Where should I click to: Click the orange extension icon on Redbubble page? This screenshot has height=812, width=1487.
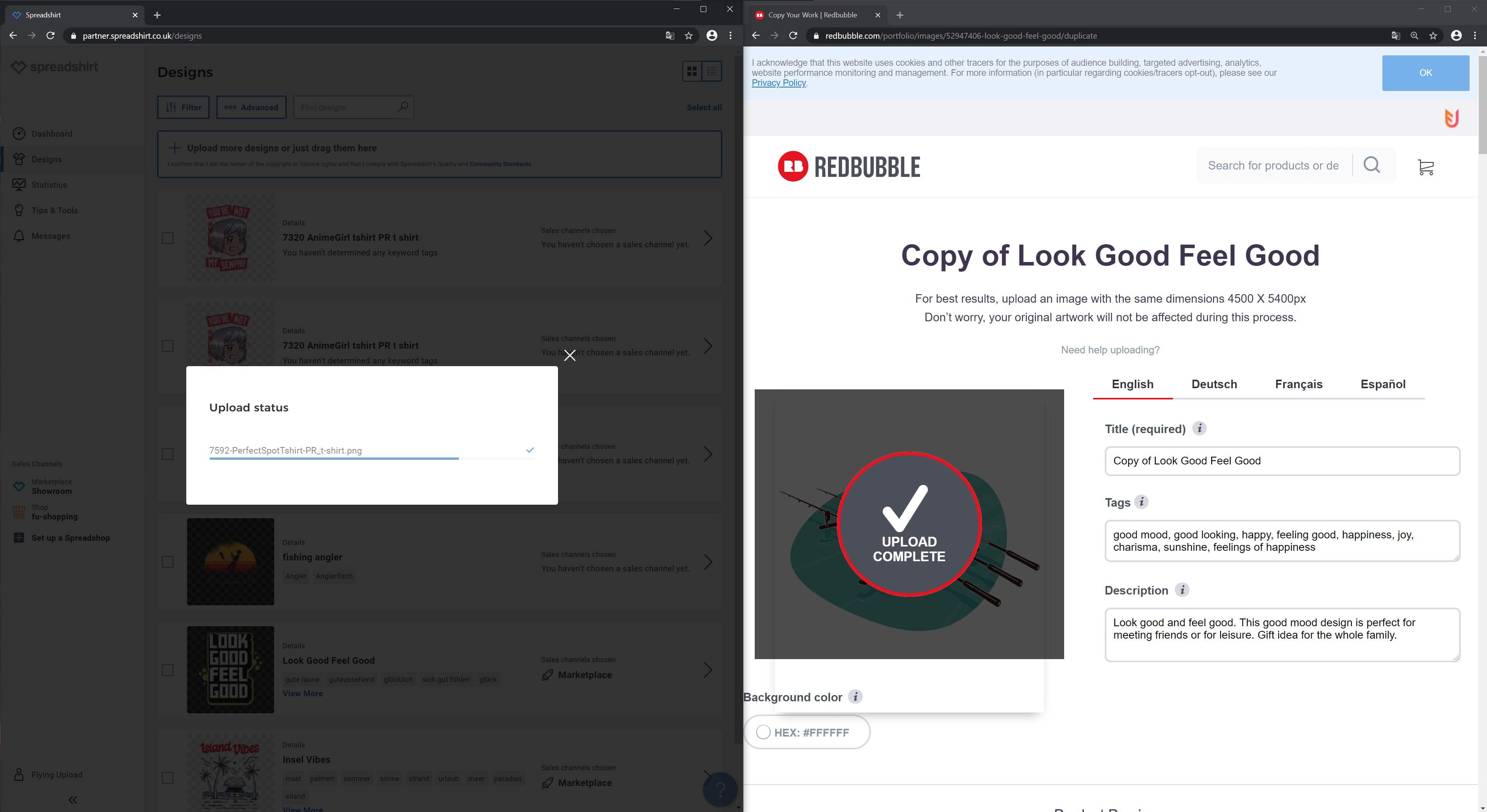coord(1451,118)
